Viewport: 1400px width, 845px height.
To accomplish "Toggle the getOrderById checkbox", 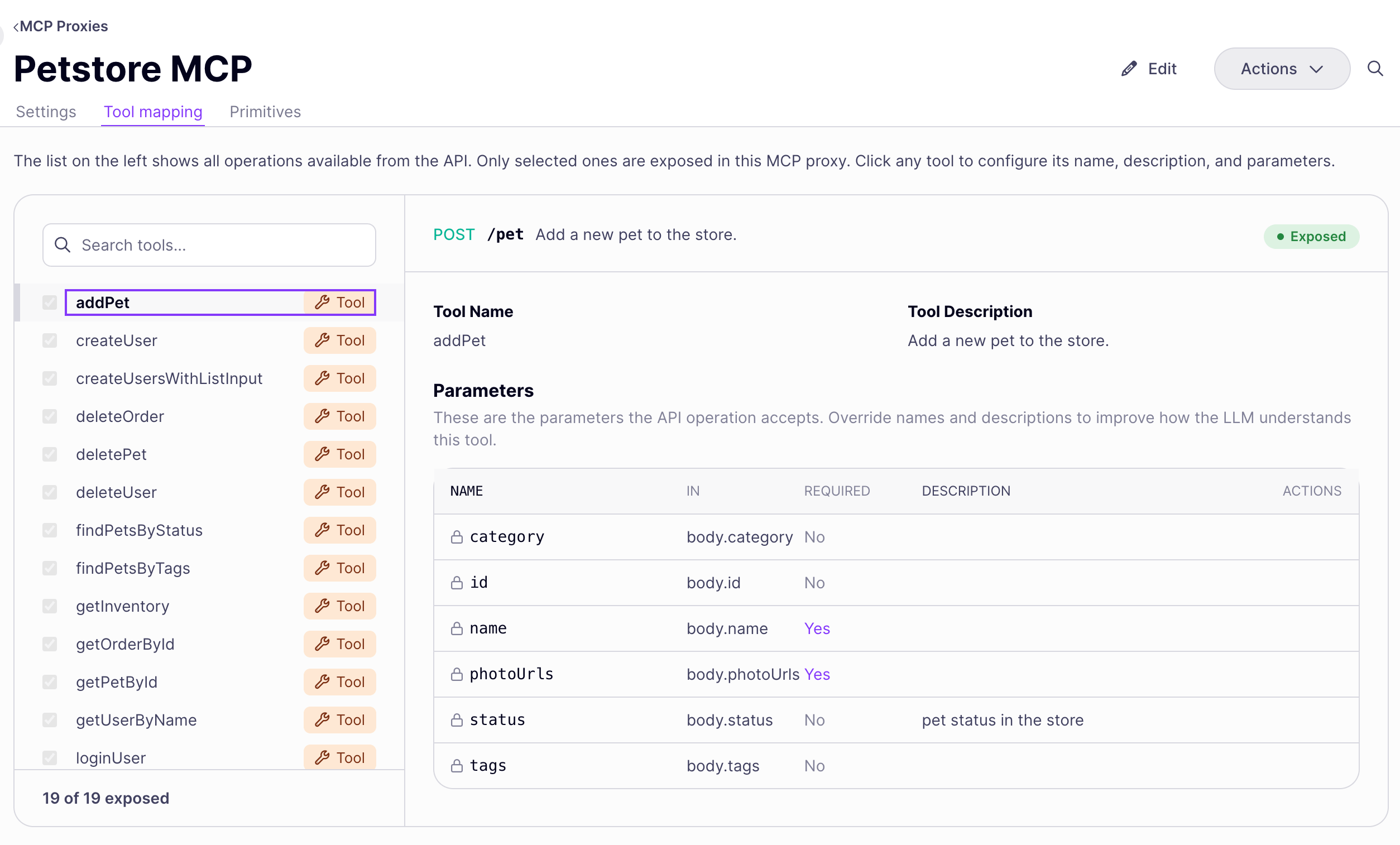I will pos(50,645).
